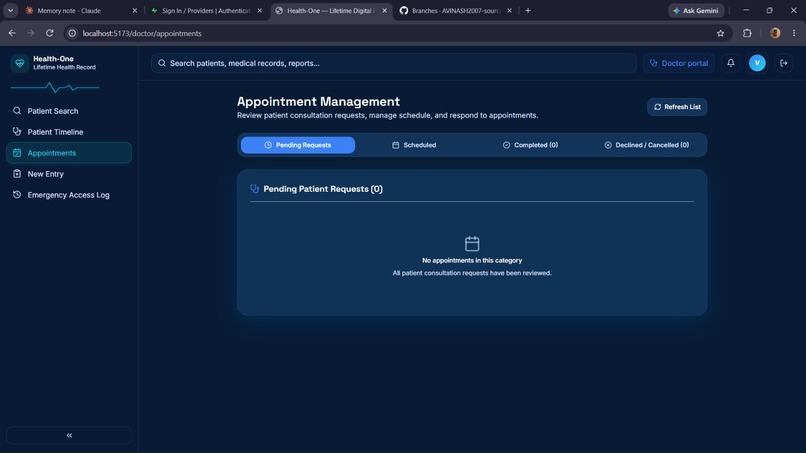Open the Chrome profile avatar
The image size is (806, 453).
(x=775, y=33)
